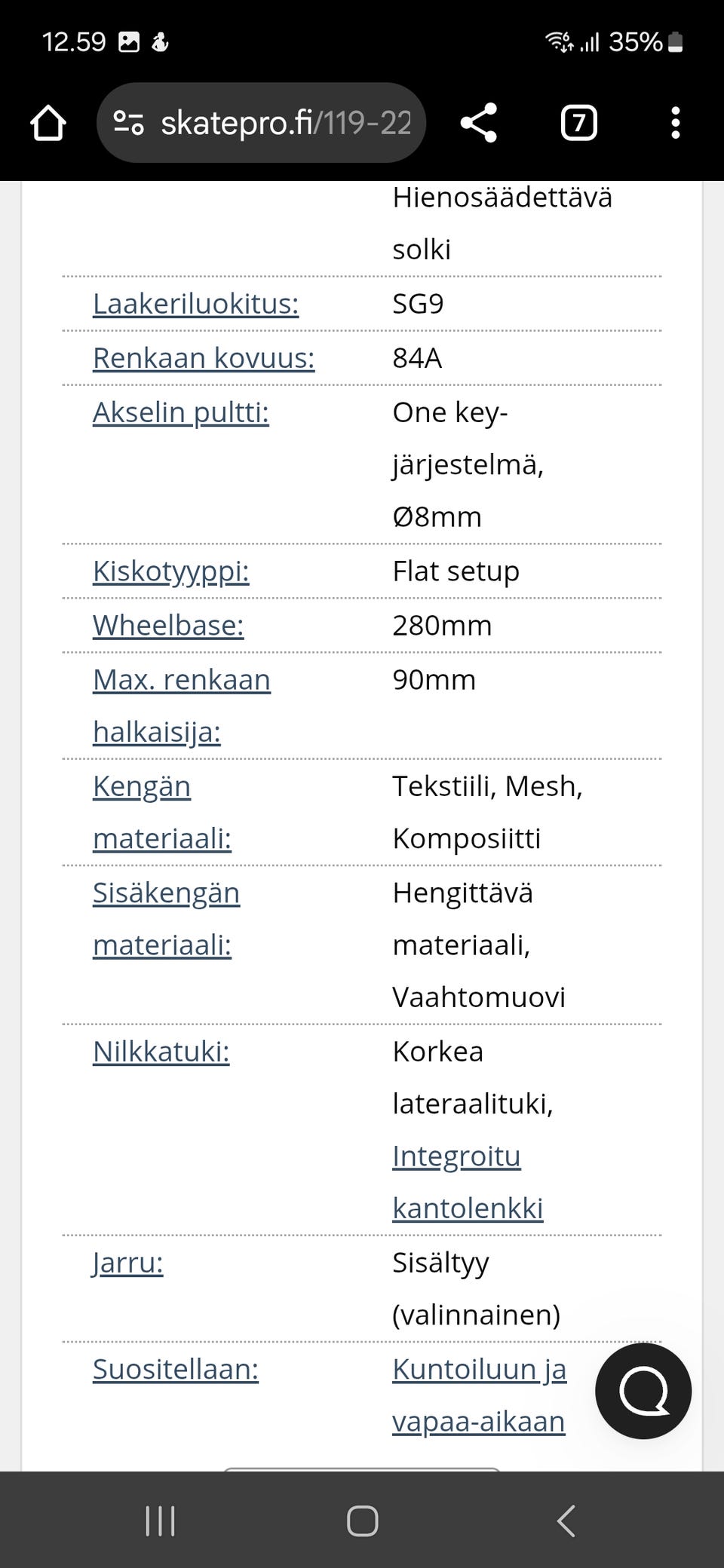Open the Kiskotyyppi definition link
Viewport: 724px width, 1568px height.
(x=171, y=571)
